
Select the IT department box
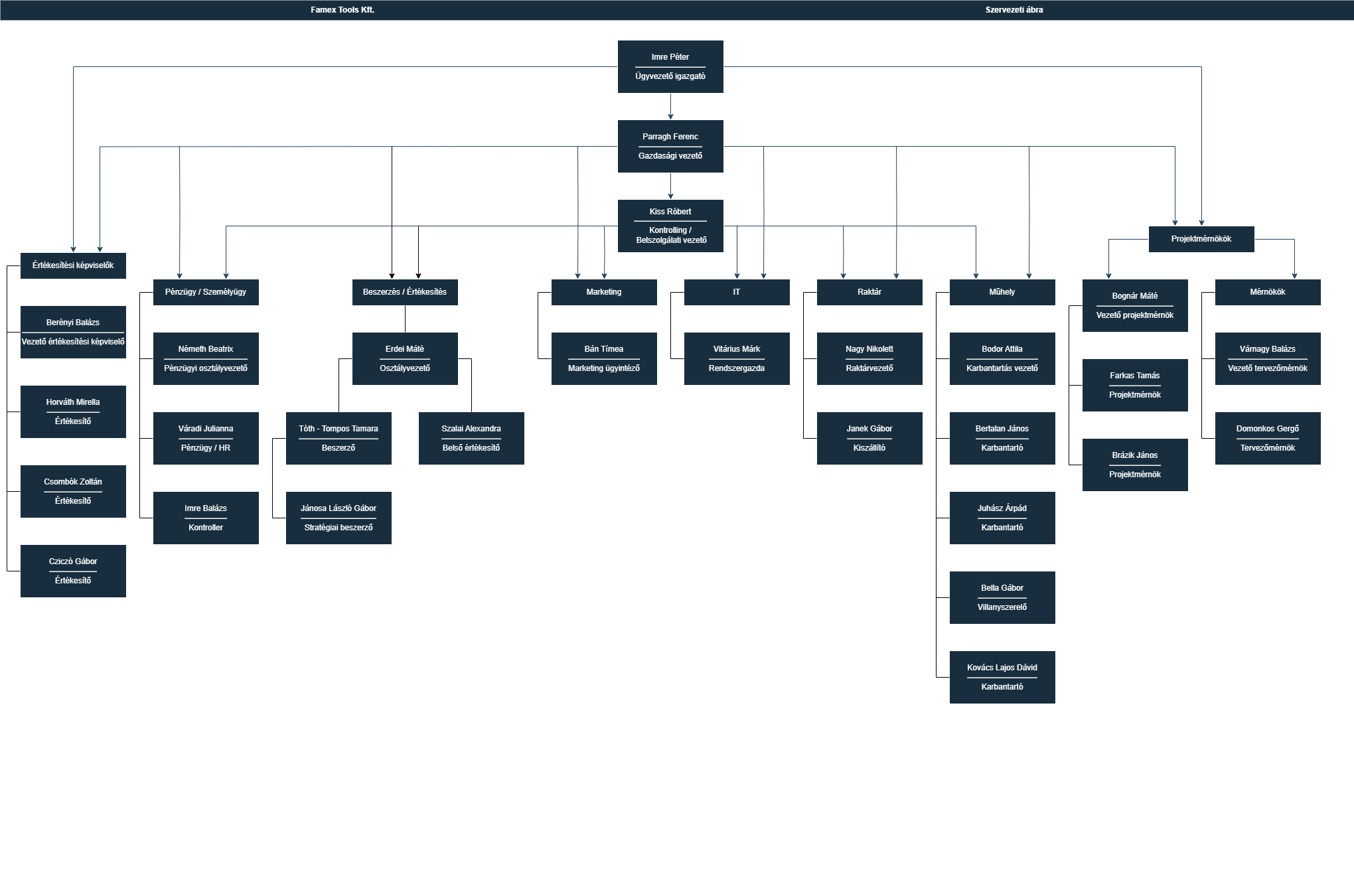(737, 292)
